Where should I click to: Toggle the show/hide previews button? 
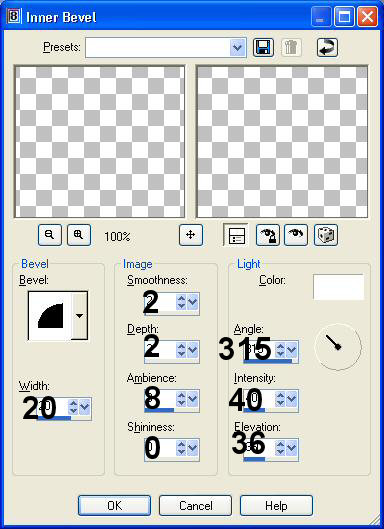tap(235, 235)
